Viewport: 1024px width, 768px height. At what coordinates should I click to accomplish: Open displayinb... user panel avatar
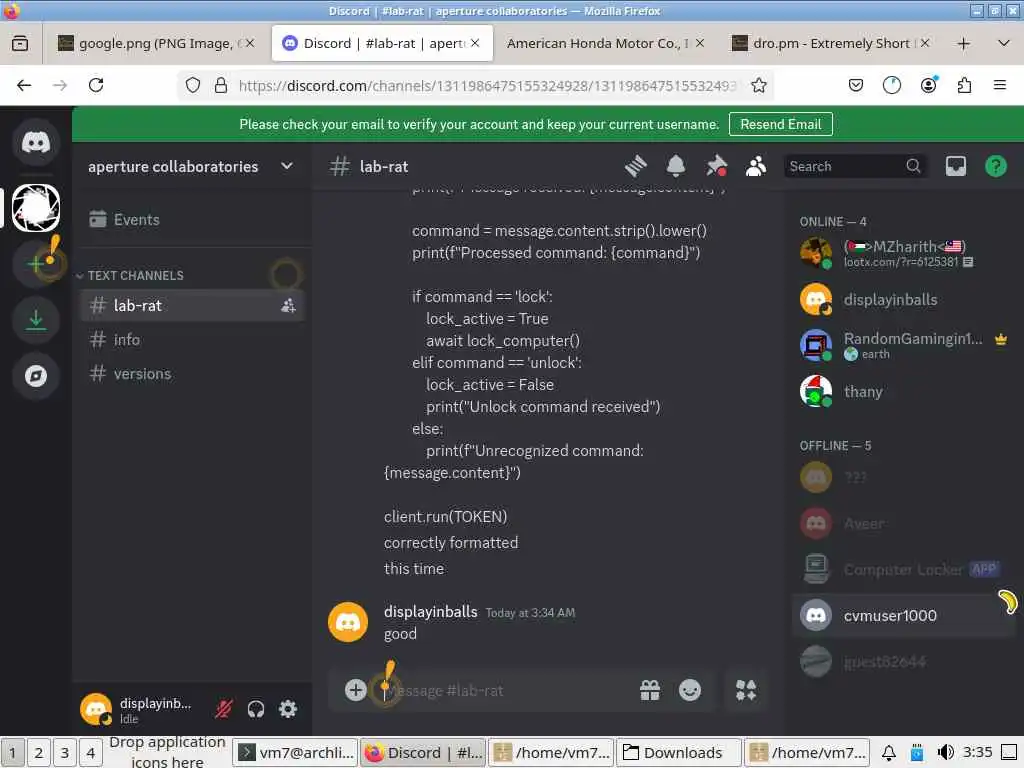coord(96,709)
